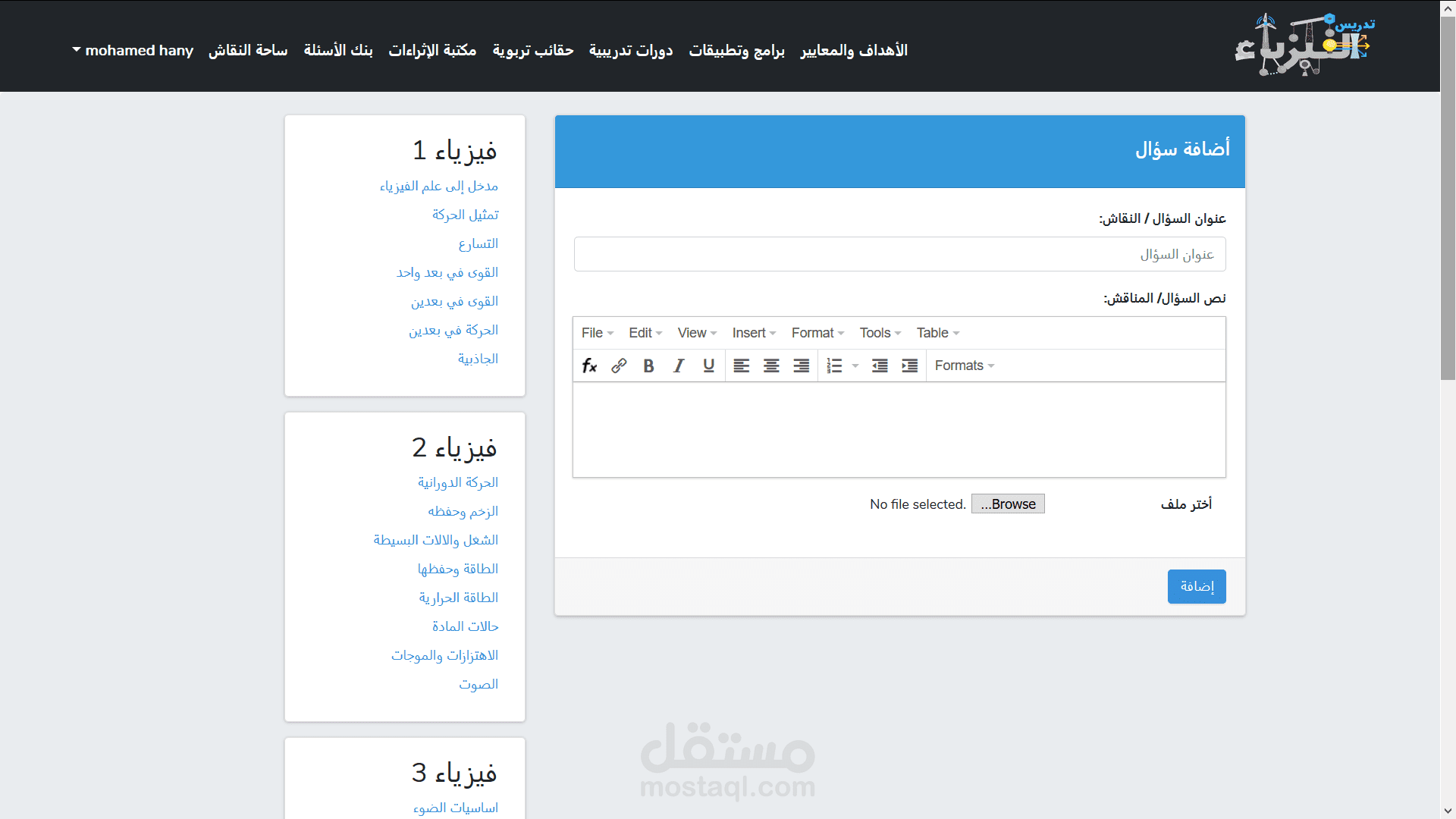1456x819 pixels.
Task: Expand numbered list style arrow
Action: [855, 366]
